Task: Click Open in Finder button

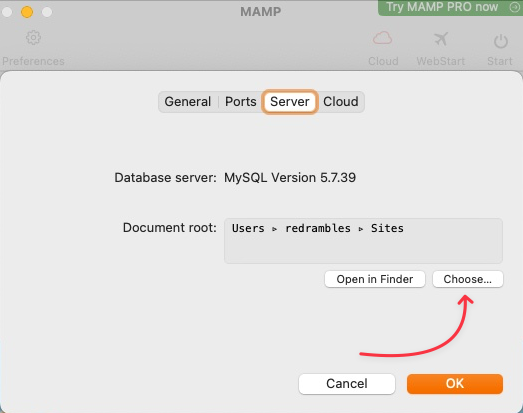Action: pyautogui.click(x=375, y=279)
